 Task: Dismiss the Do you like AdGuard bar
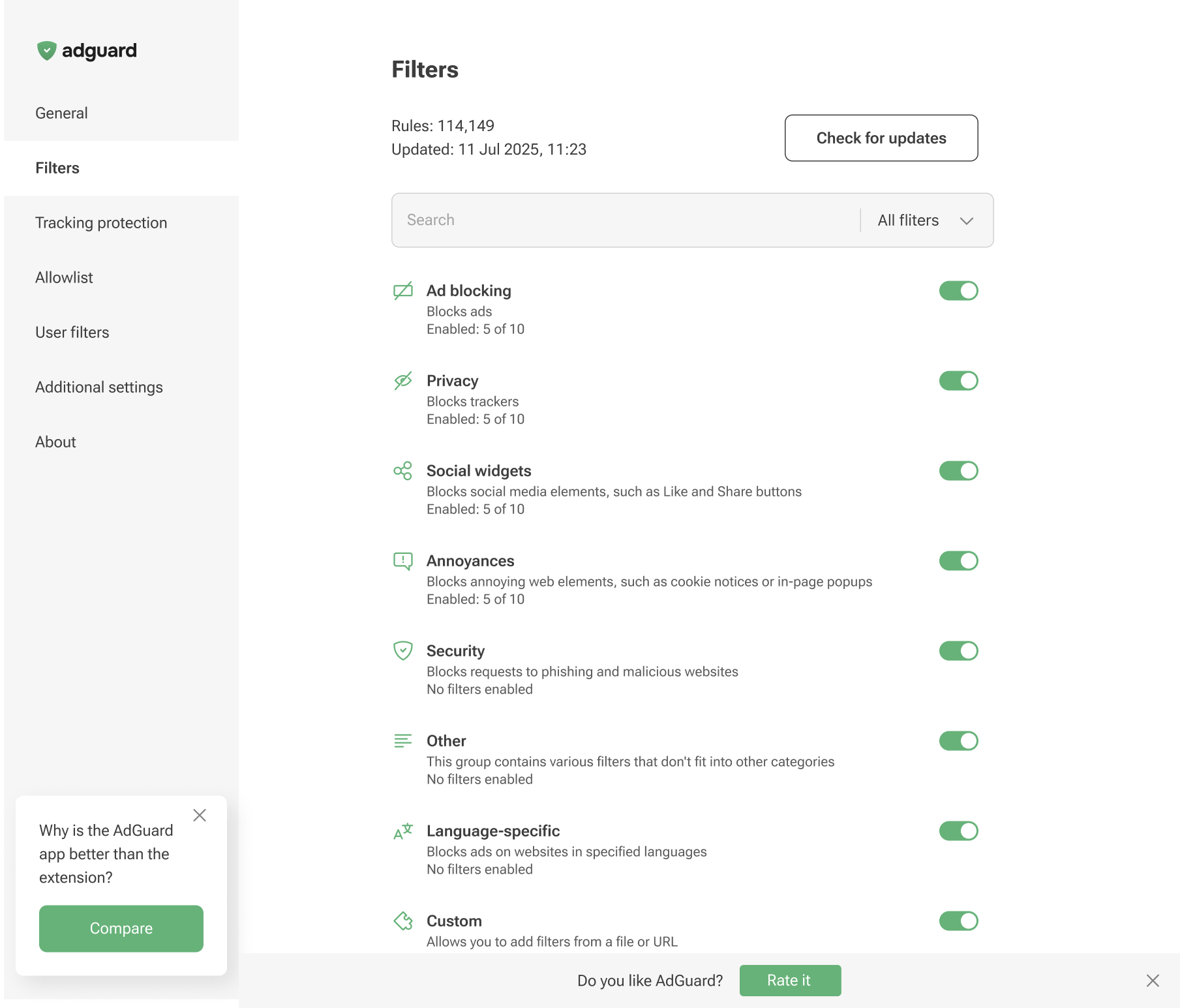[x=1153, y=981]
